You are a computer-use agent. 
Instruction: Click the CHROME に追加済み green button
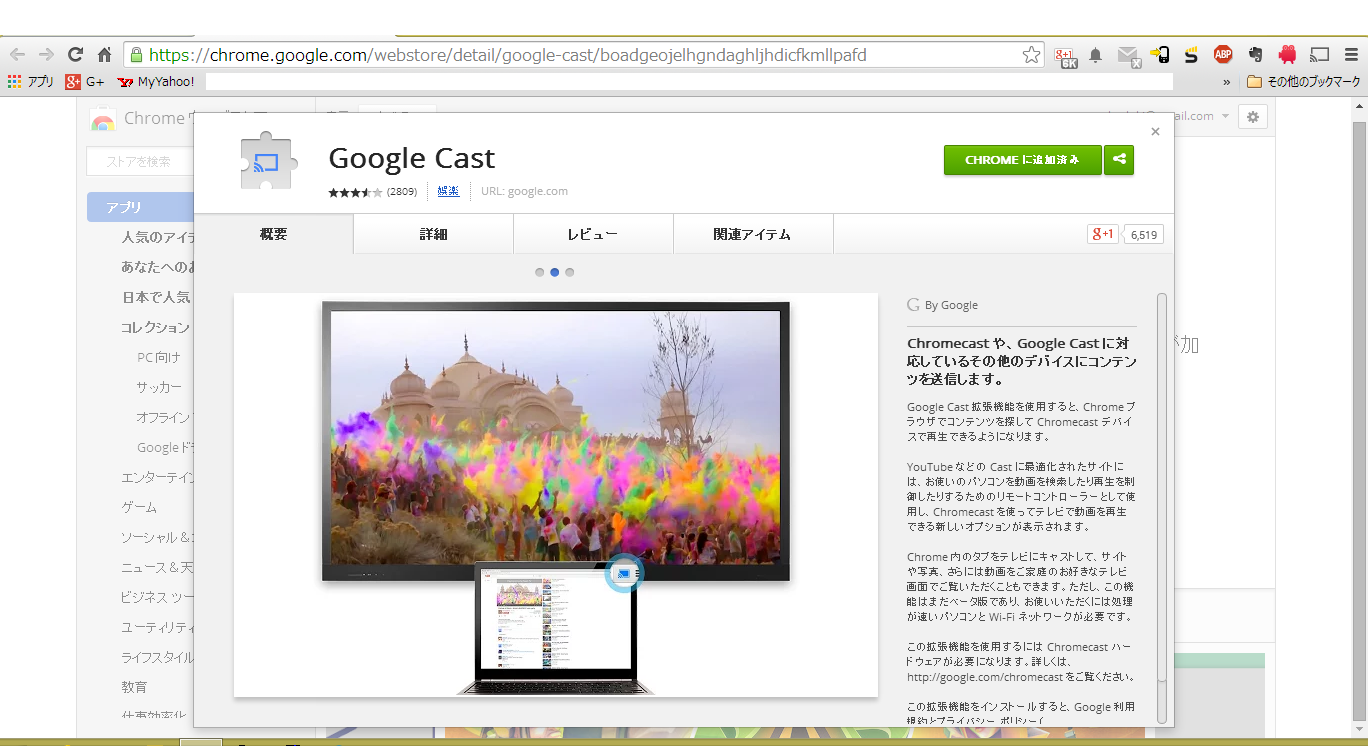point(1022,160)
